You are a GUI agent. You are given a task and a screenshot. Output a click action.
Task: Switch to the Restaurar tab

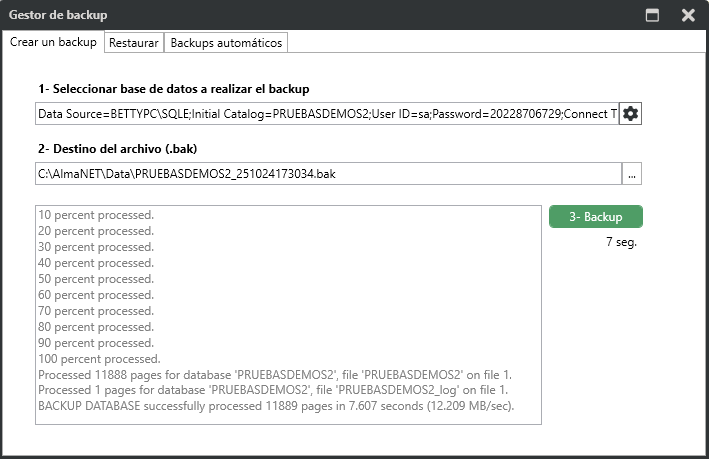pyautogui.click(x=133, y=43)
